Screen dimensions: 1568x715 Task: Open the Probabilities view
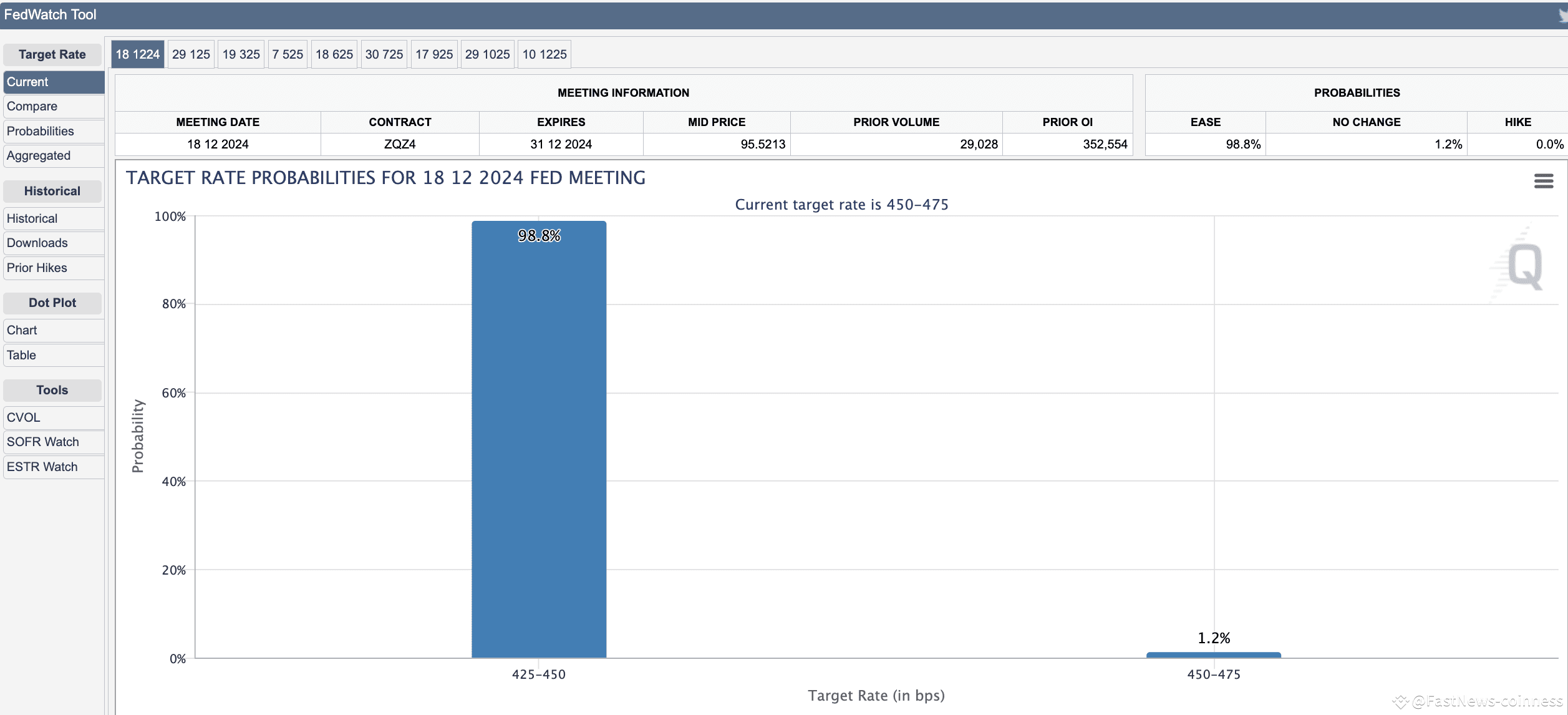tap(41, 131)
